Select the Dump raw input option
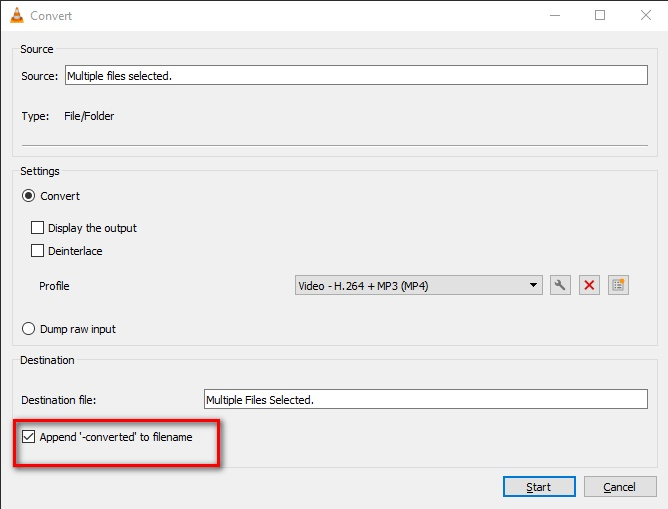 point(29,329)
